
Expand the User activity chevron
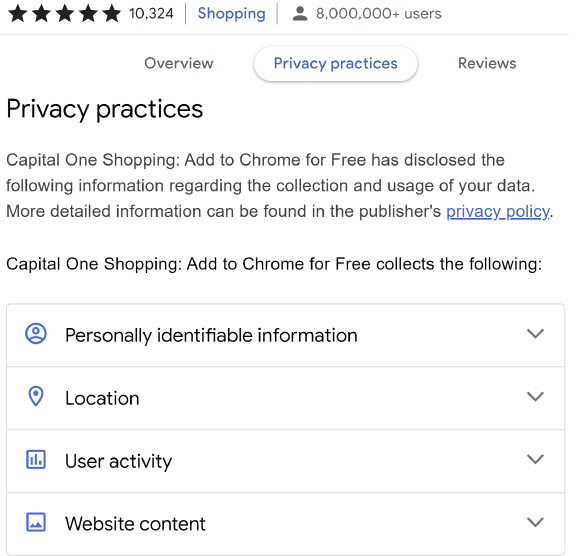[535, 459]
